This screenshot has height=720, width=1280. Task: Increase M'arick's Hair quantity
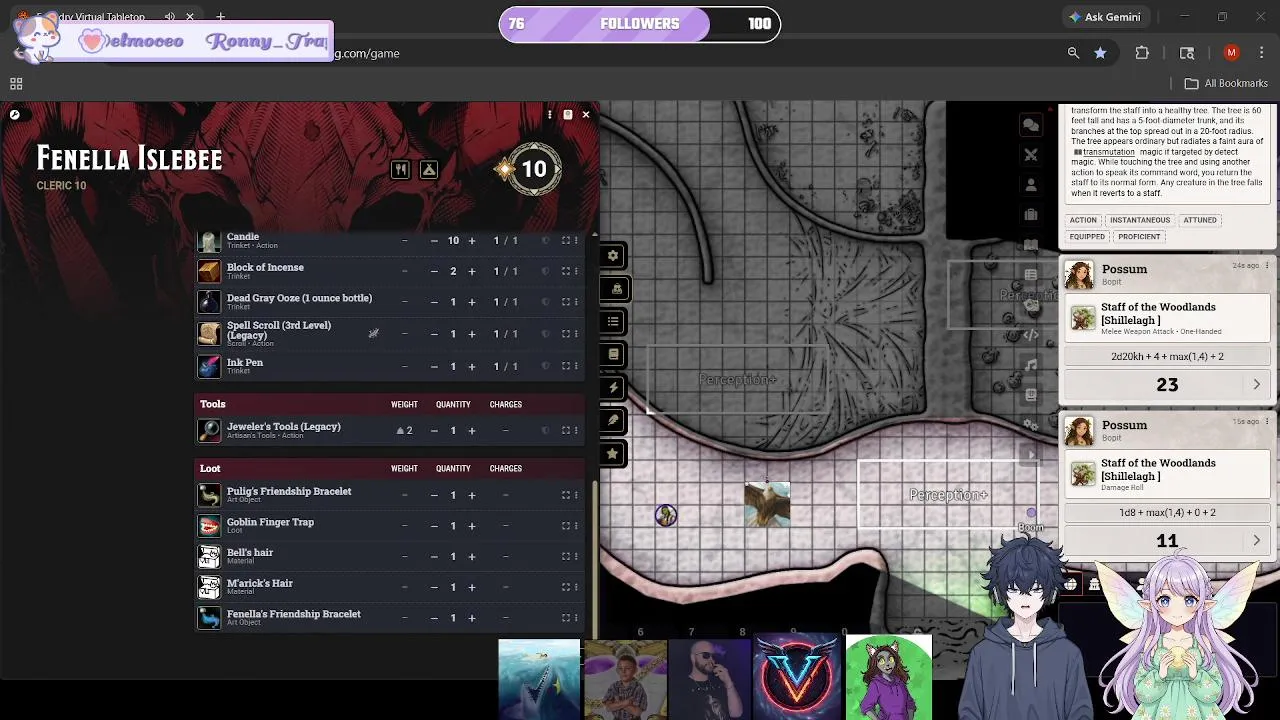[x=472, y=587]
